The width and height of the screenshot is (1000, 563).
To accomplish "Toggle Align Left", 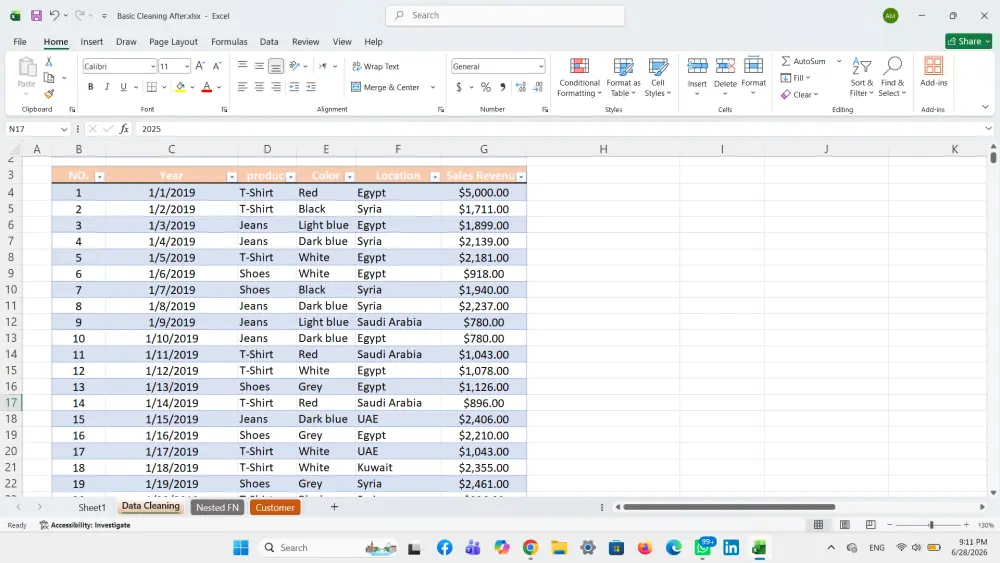I will click(242, 87).
